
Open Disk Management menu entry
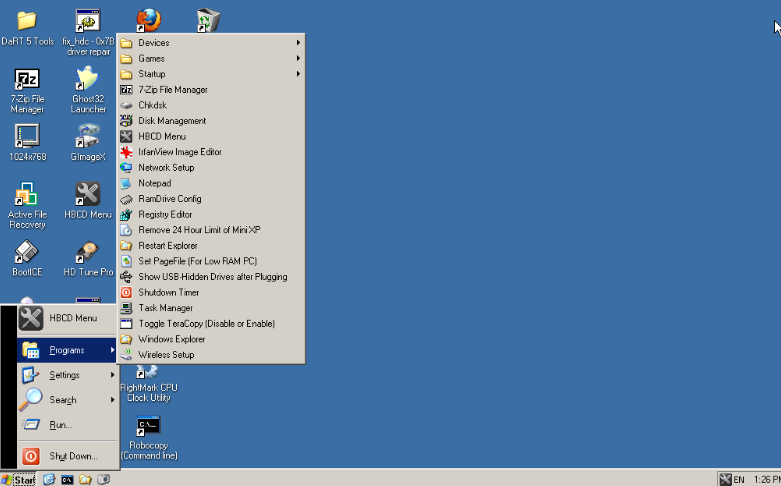pyautogui.click(x=211, y=121)
